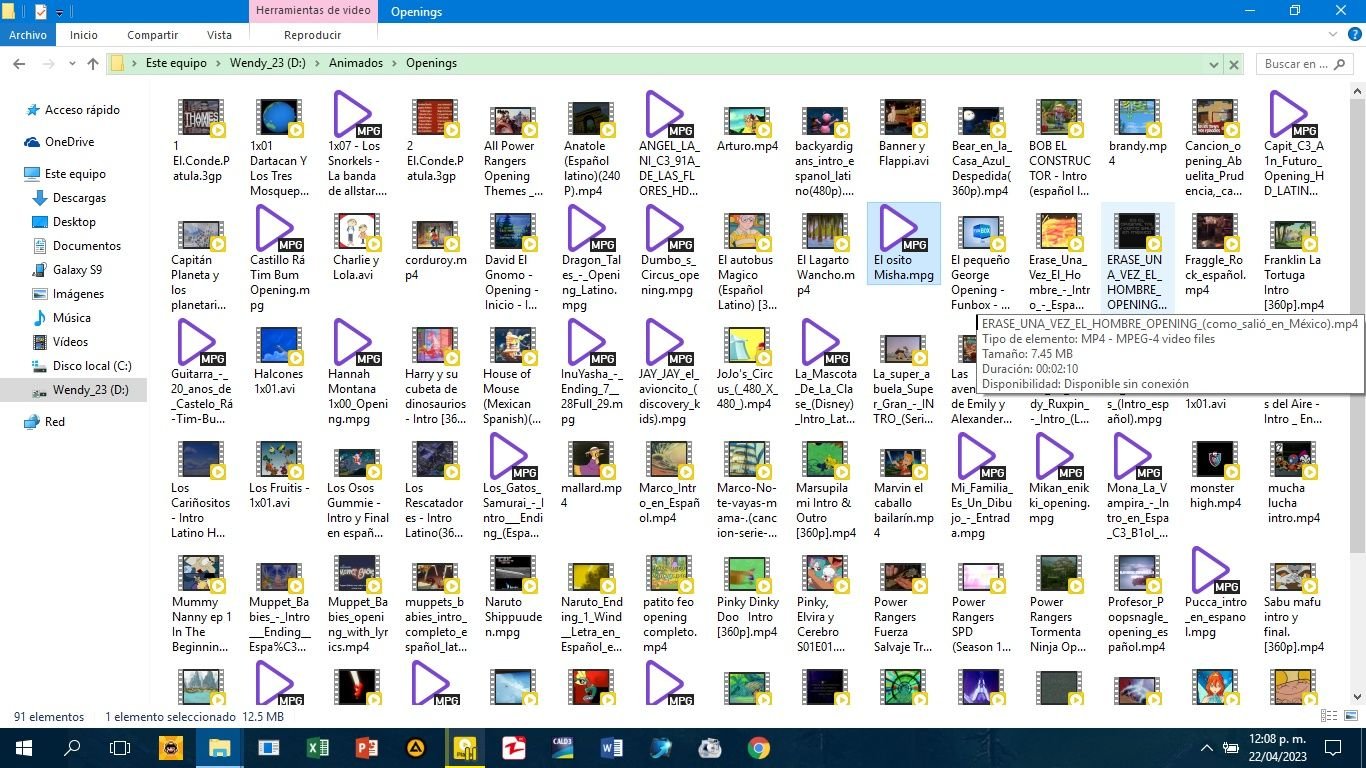This screenshot has width=1366, height=768.
Task: Select 'brandy.mp4' video thumbnail
Action: point(1137,117)
